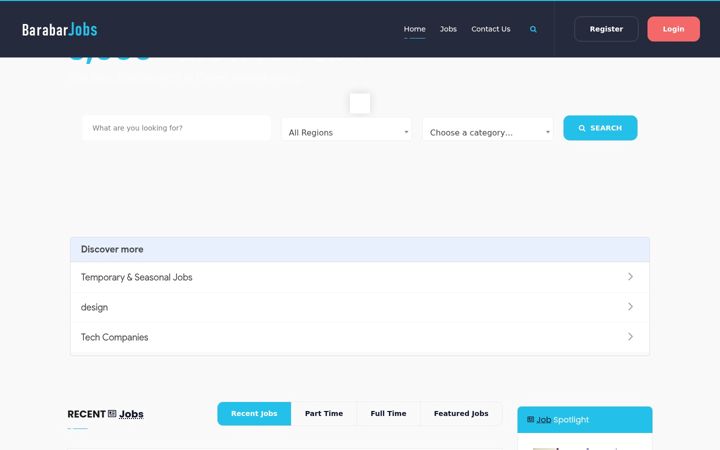Click the Register button
The height and width of the screenshot is (450, 720).
click(x=606, y=29)
